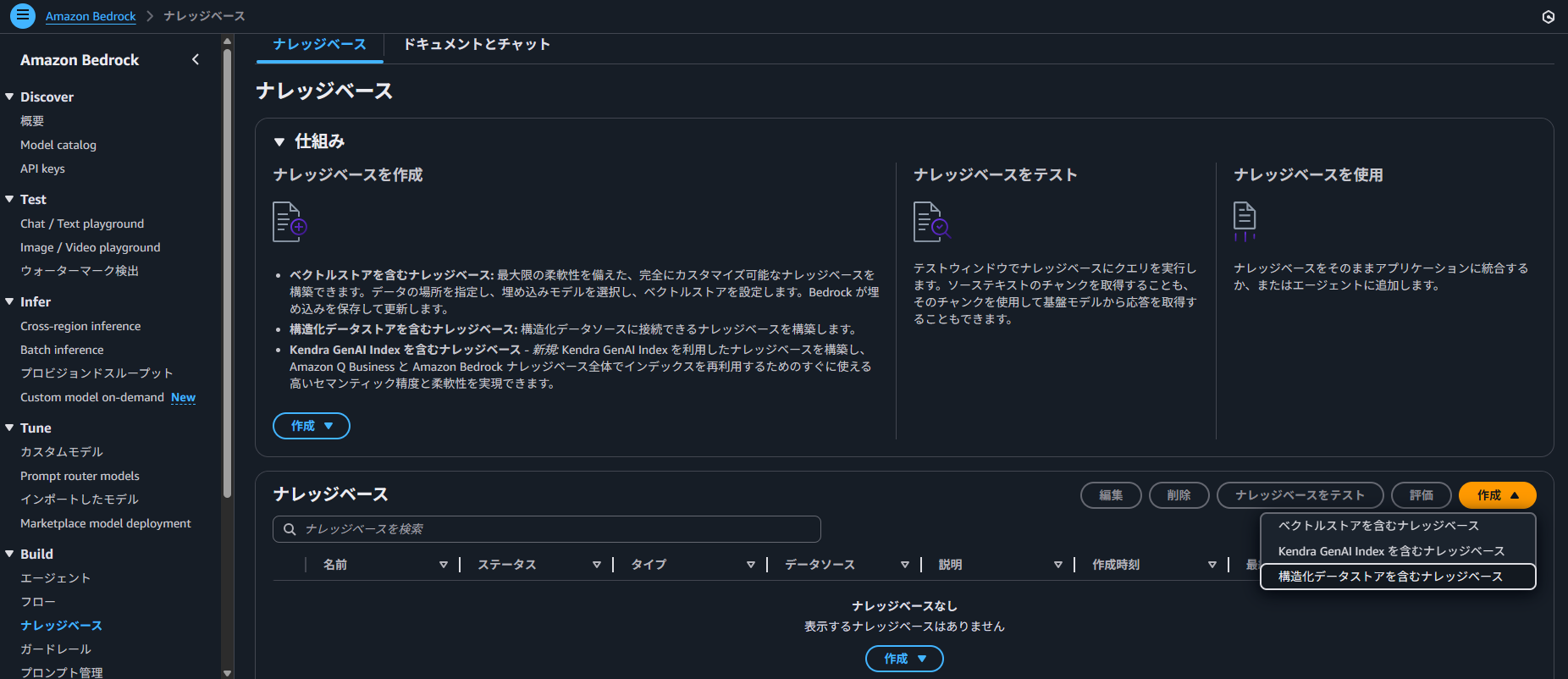The width and height of the screenshot is (1568, 679).
Task: Open ウォーターマーク検出 in the sidebar
Action: [x=80, y=271]
